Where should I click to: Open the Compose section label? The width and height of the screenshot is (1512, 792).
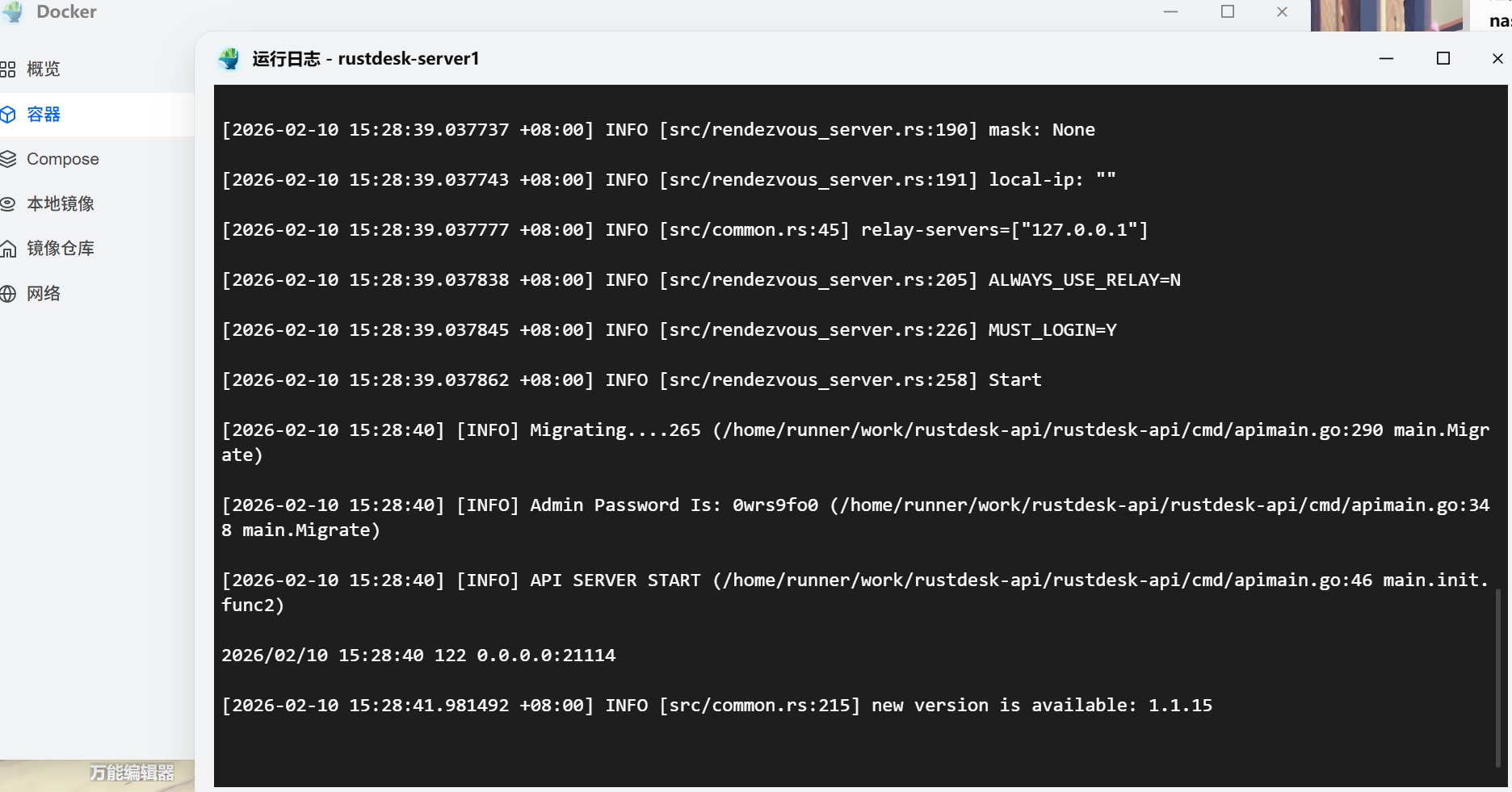coord(63,159)
